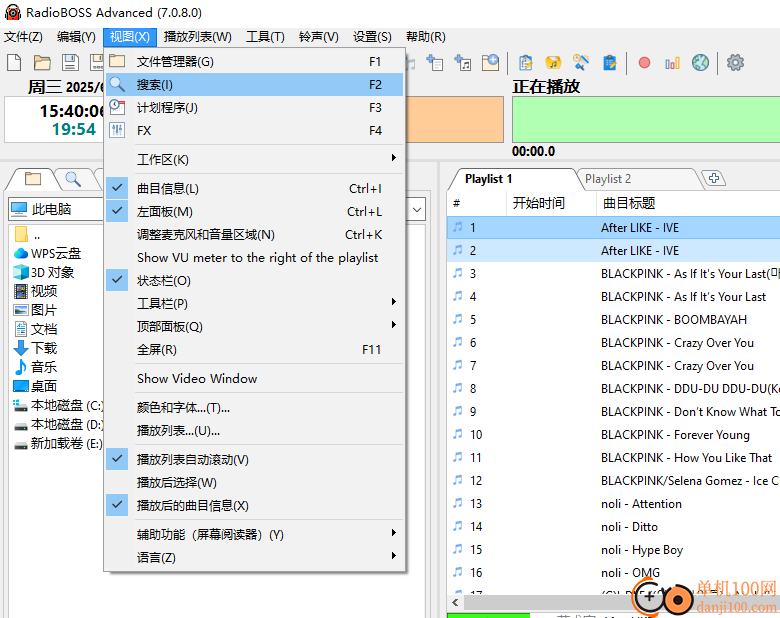Screen dimensions: 780x618
Task: Click the settings gear toolbar icon
Action: [x=735, y=63]
